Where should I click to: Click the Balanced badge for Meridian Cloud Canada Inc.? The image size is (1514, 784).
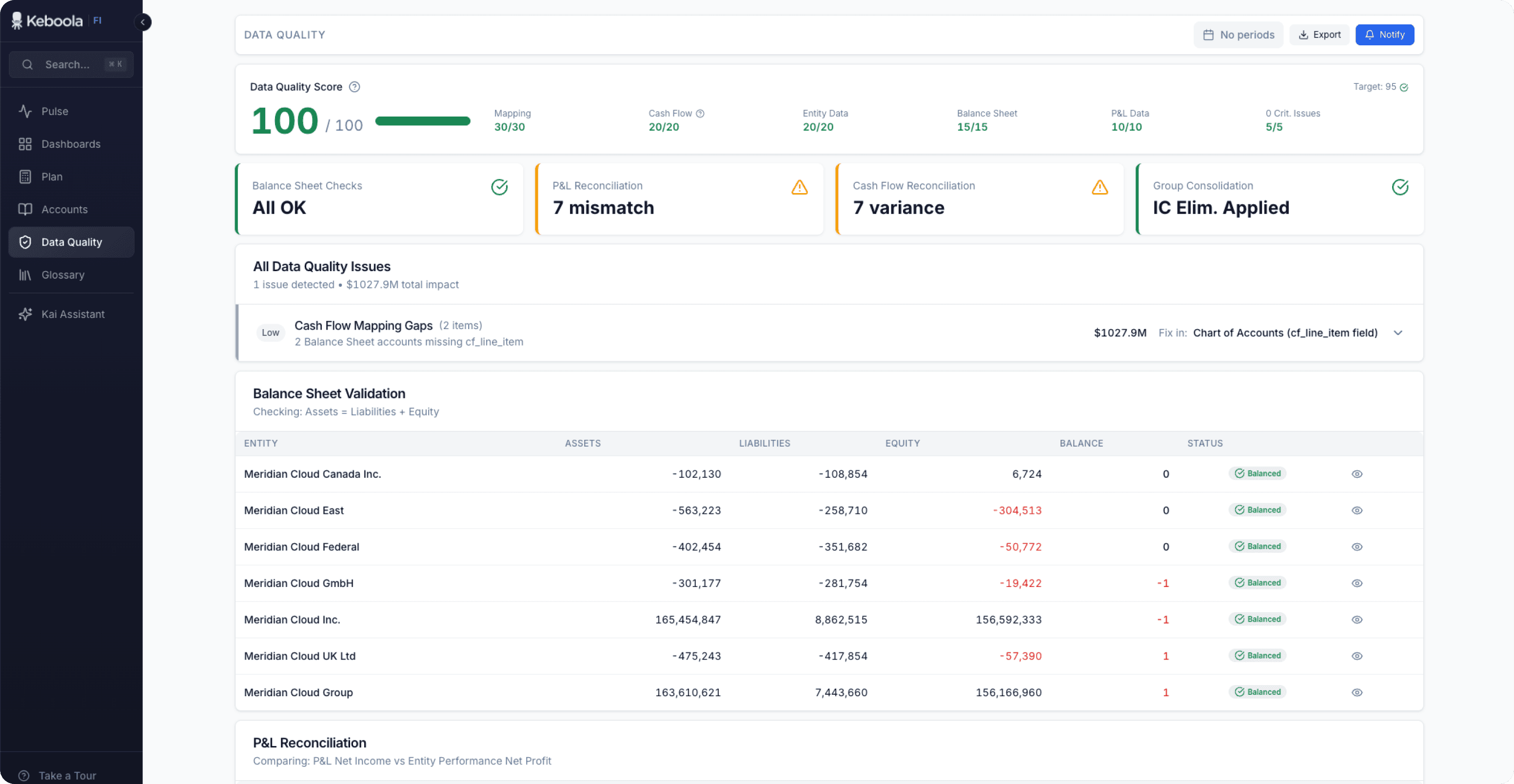coord(1257,474)
